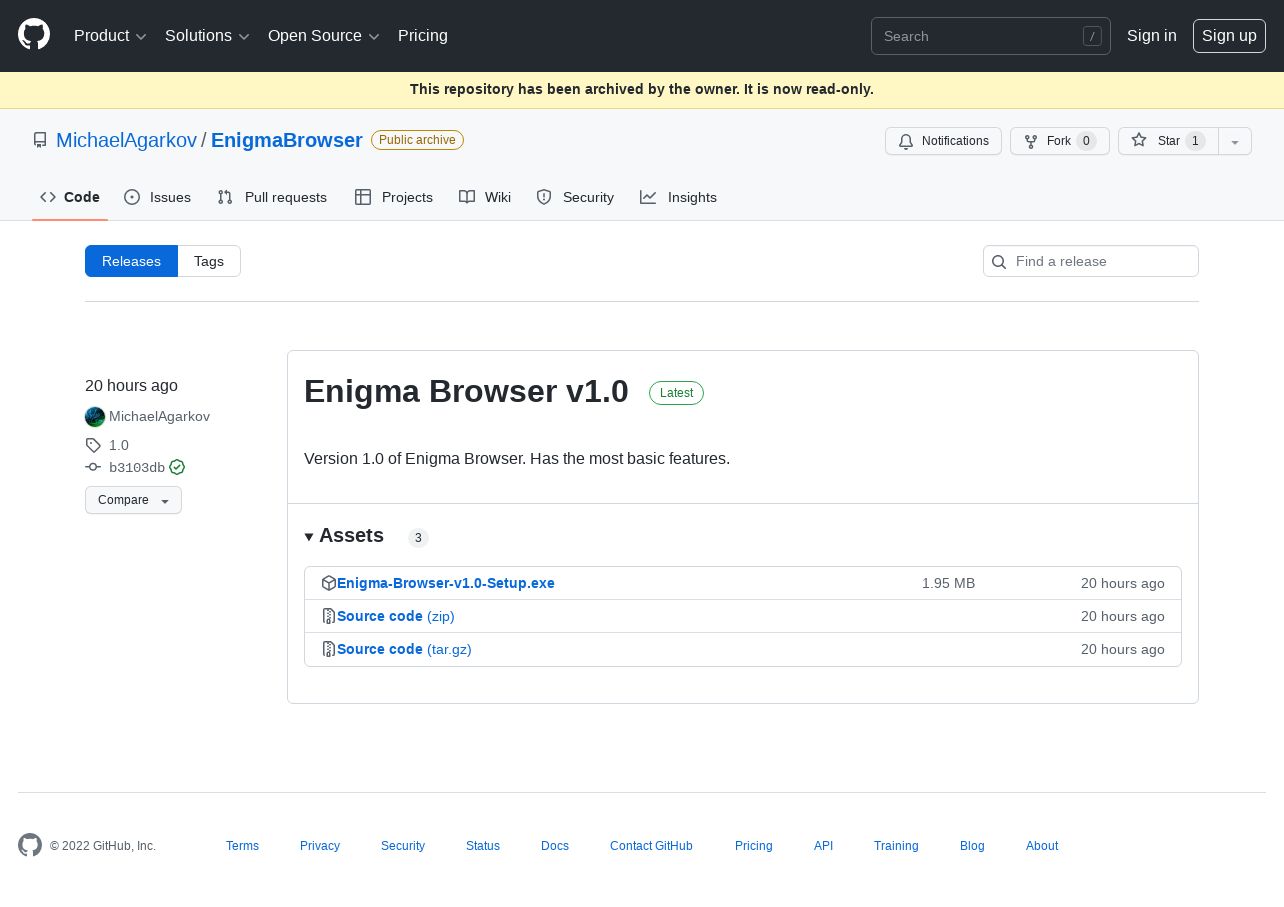Download Source code (zip)

point(396,616)
